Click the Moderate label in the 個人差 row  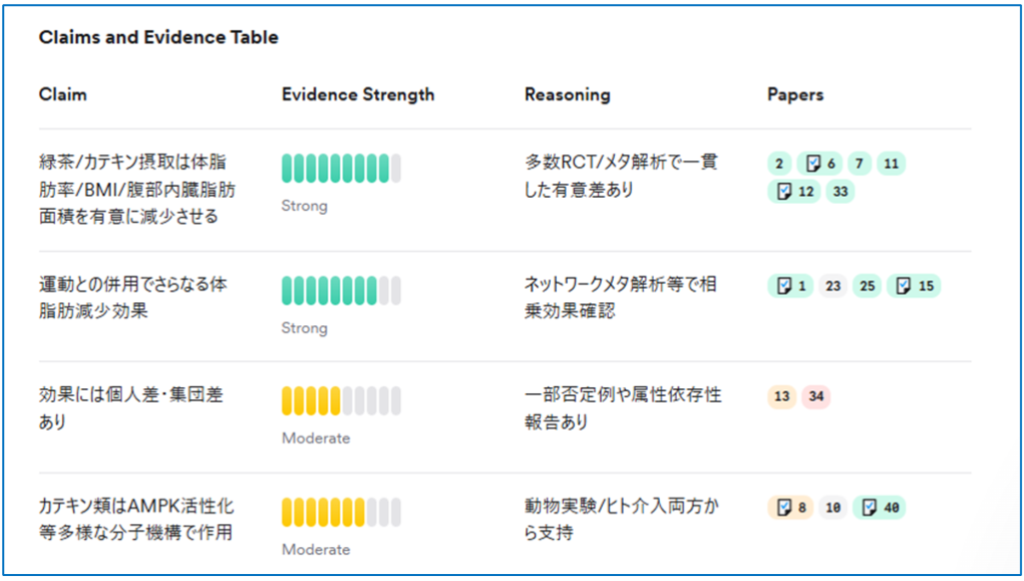[316, 438]
